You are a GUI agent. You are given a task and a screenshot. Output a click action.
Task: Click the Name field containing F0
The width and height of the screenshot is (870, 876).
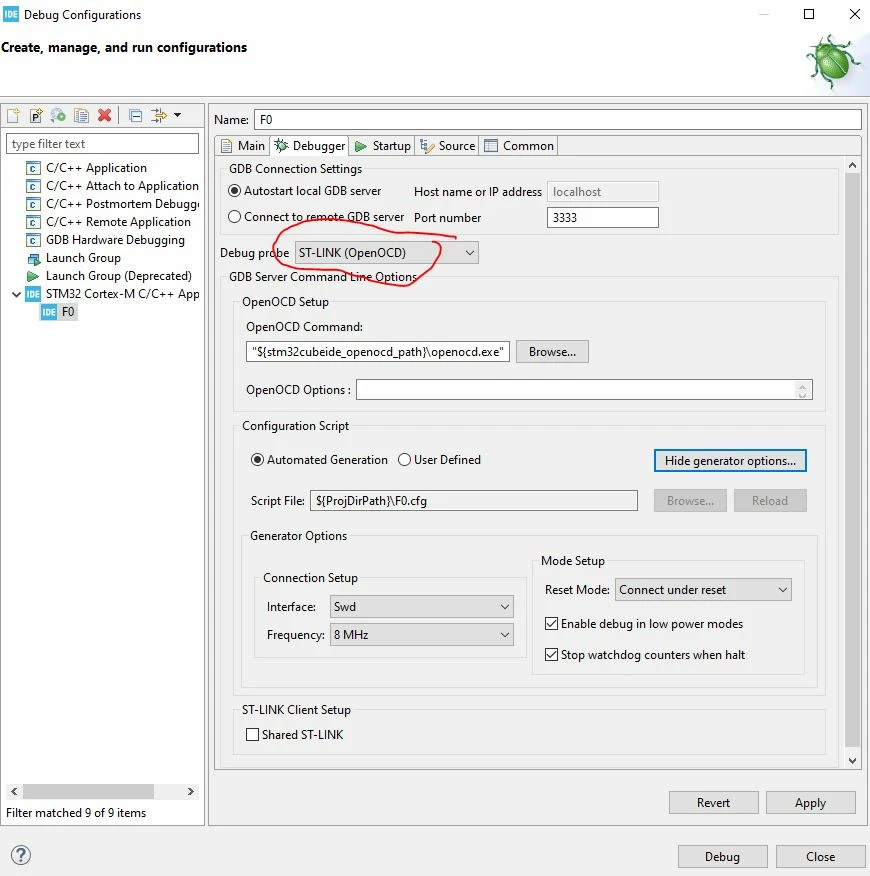click(558, 120)
